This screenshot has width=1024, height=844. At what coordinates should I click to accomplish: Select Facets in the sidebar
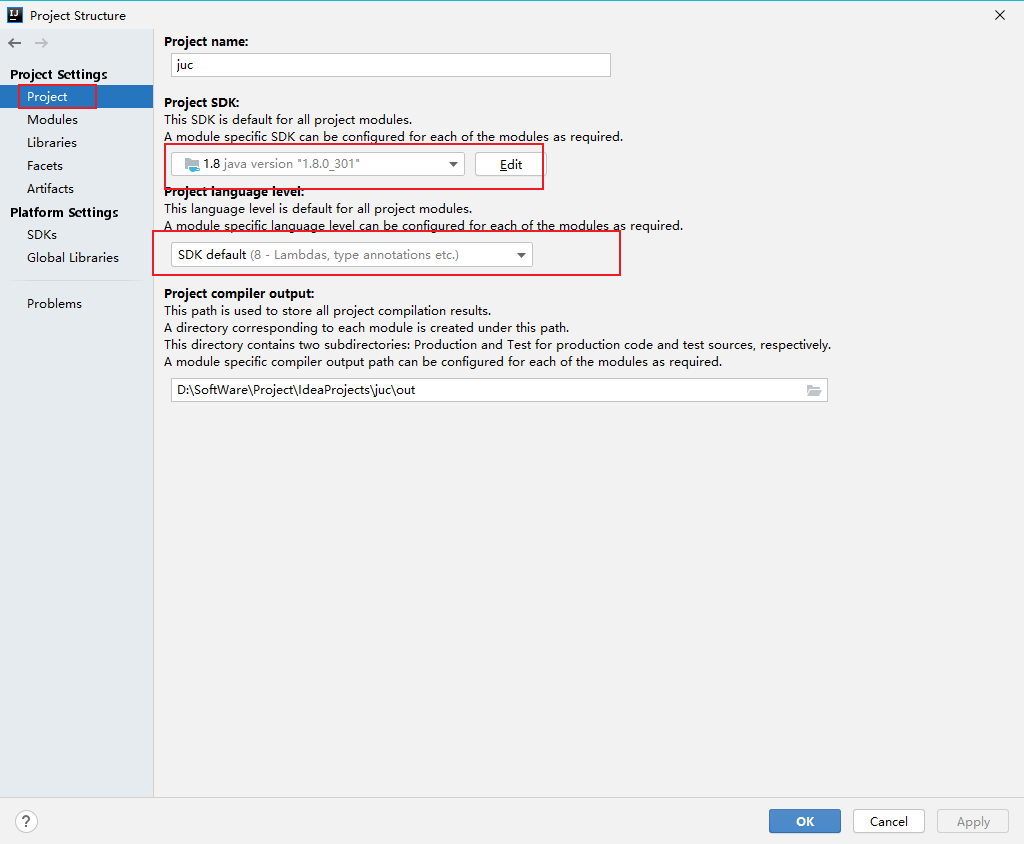(45, 165)
